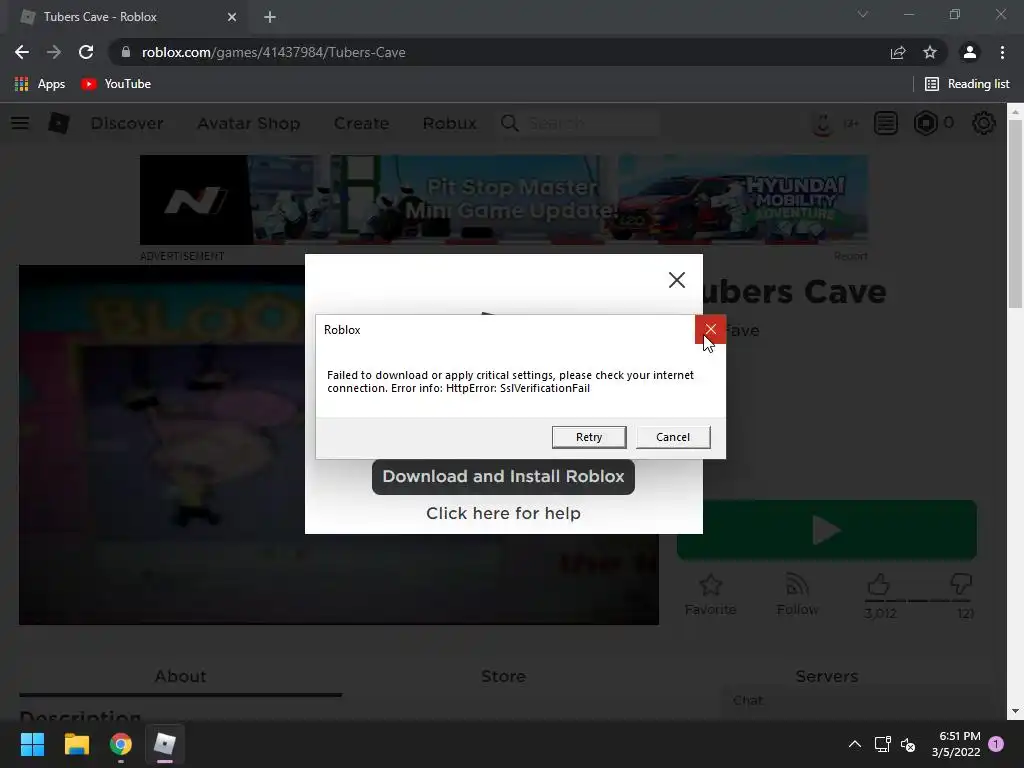
Task: Show hidden system tray icons
Action: (854, 744)
